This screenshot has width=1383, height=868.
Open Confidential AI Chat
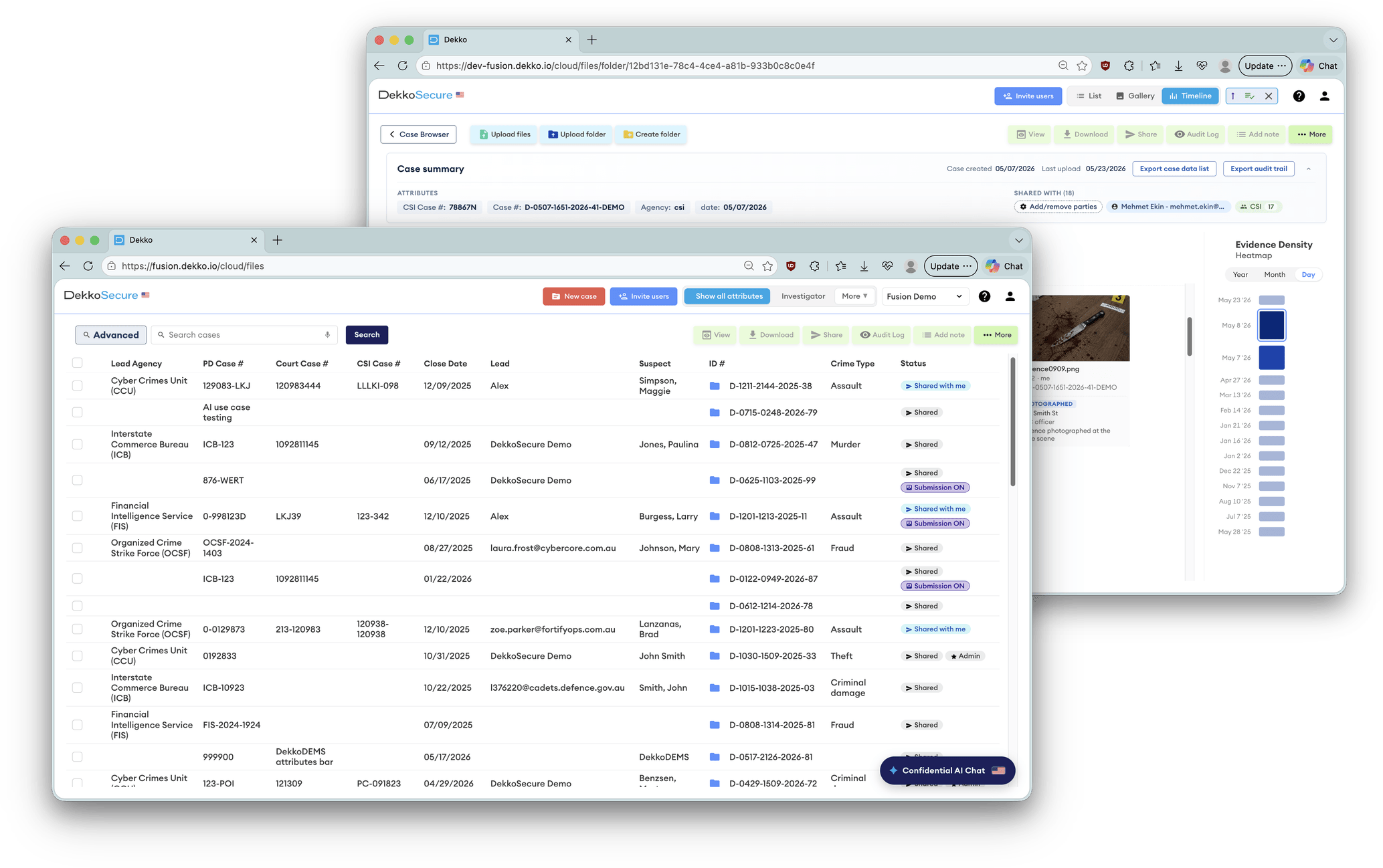947,770
